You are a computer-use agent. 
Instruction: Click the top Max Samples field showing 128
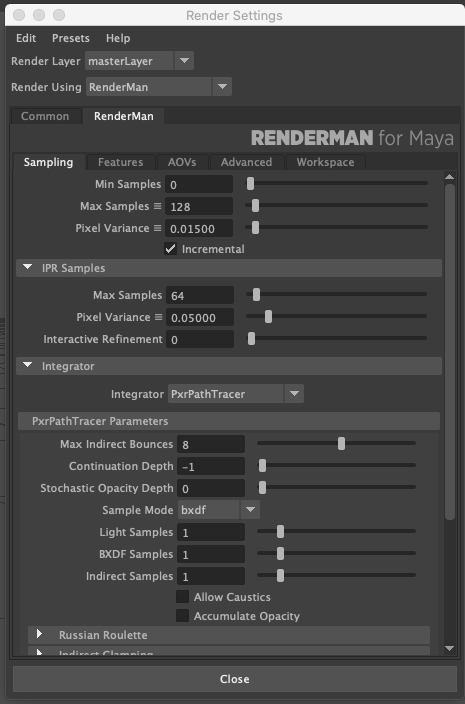point(199,207)
